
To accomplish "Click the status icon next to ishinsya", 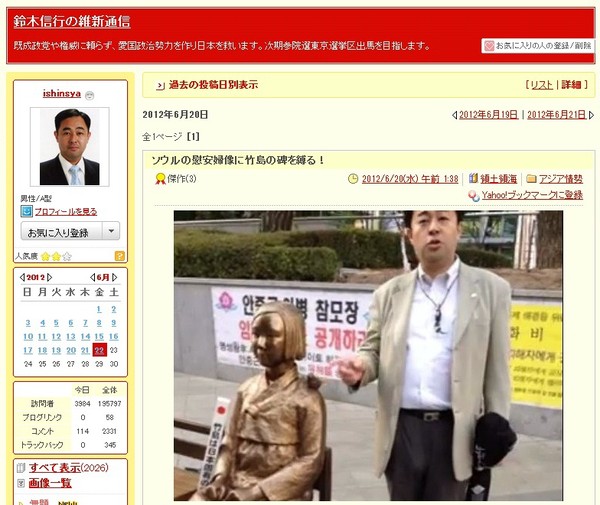I will pos(90,94).
